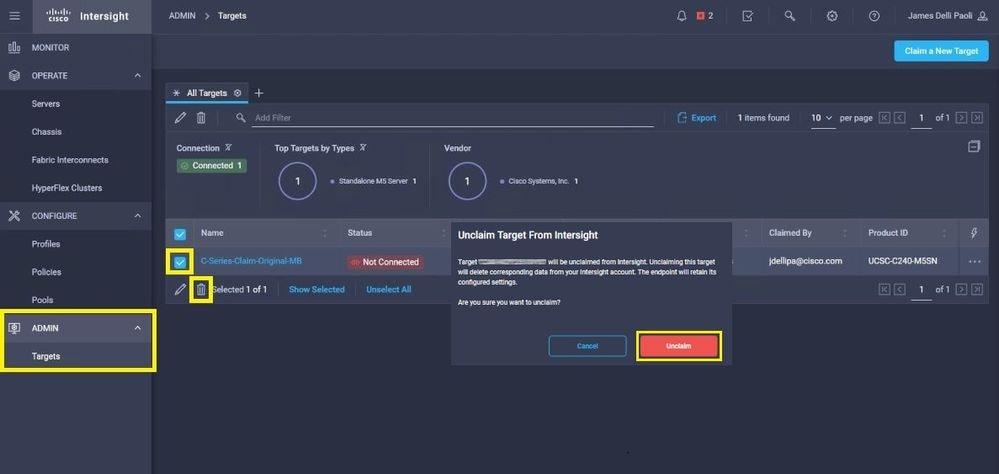Click the edit pencil in bottom toolbar
The height and width of the screenshot is (474, 999).
pos(180,289)
